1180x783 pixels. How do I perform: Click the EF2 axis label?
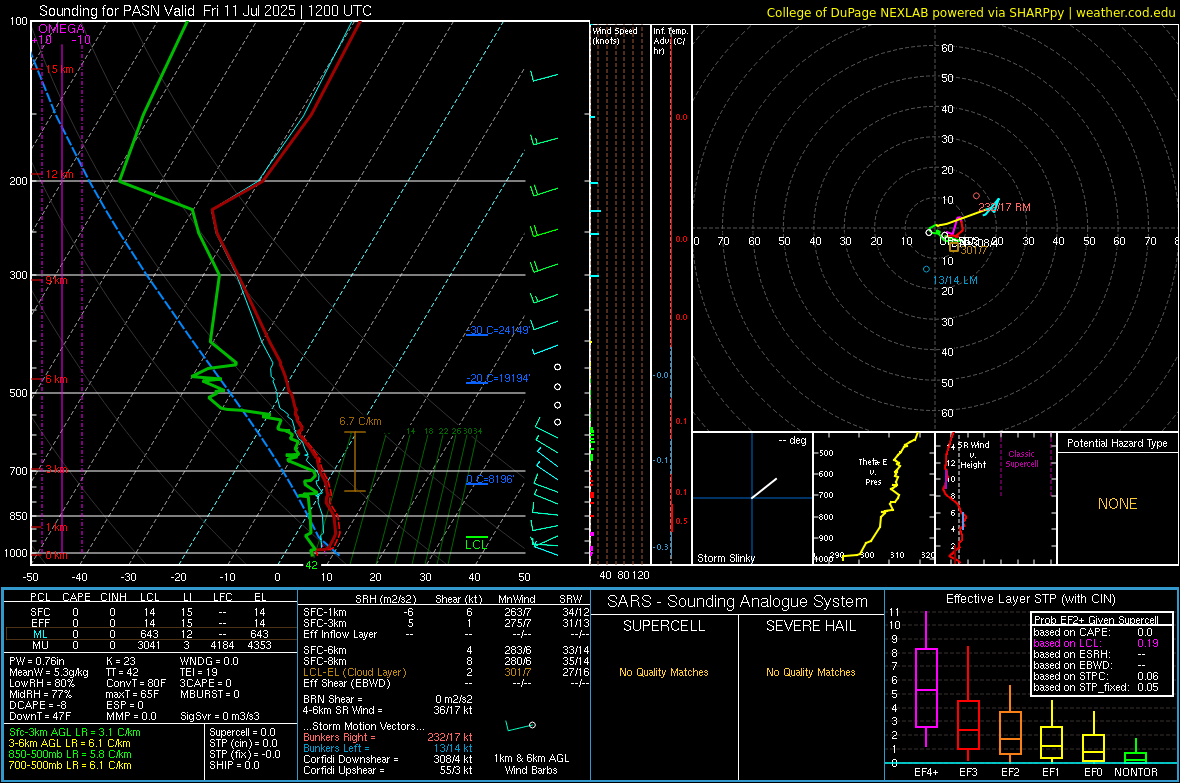tap(1010, 772)
